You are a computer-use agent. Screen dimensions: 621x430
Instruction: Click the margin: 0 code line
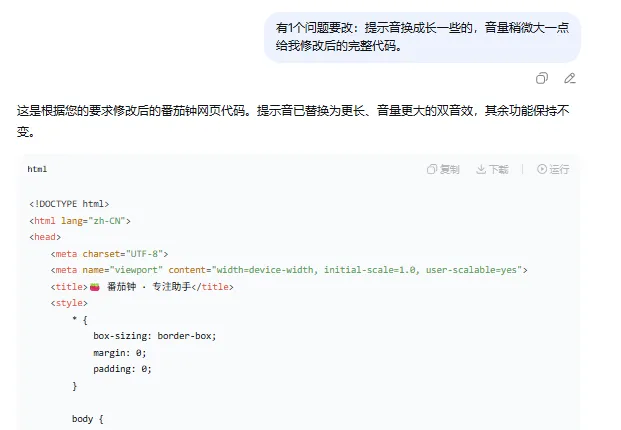click(x=120, y=353)
